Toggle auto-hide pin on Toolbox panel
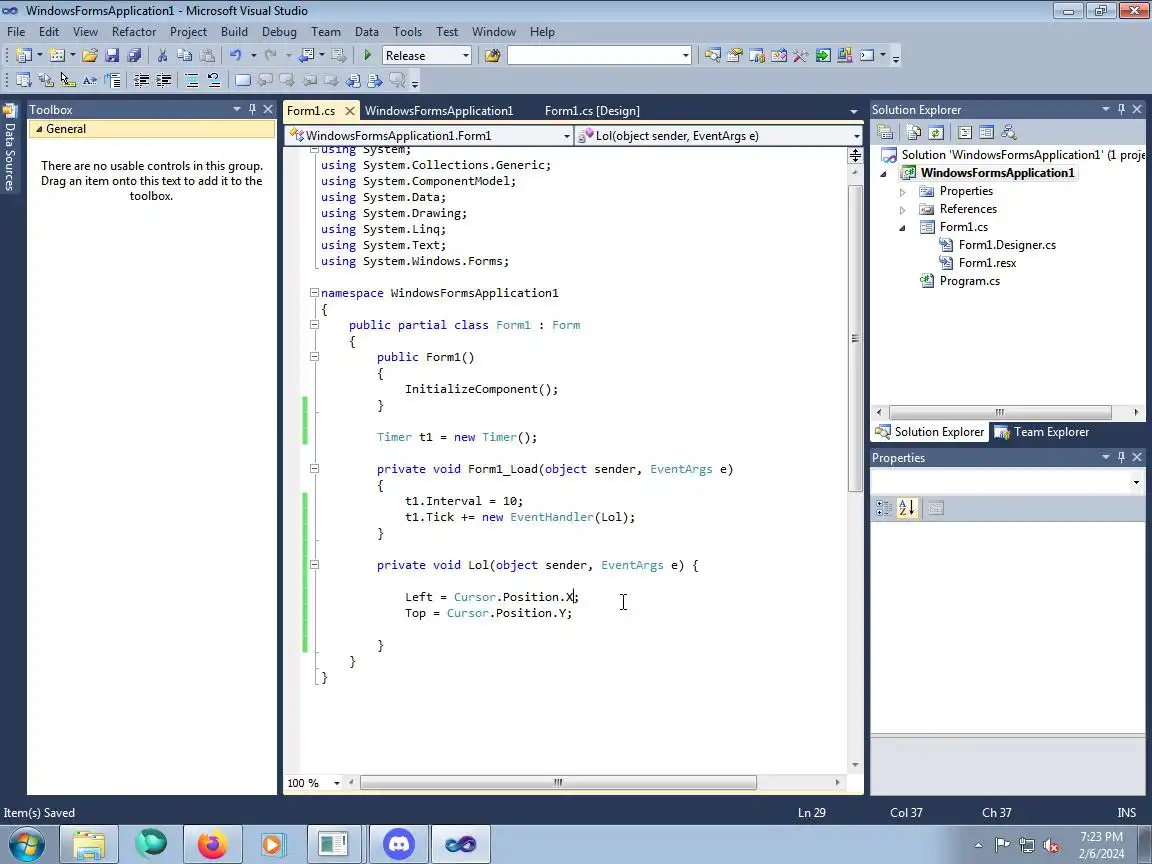This screenshot has height=864, width=1152. (x=252, y=109)
